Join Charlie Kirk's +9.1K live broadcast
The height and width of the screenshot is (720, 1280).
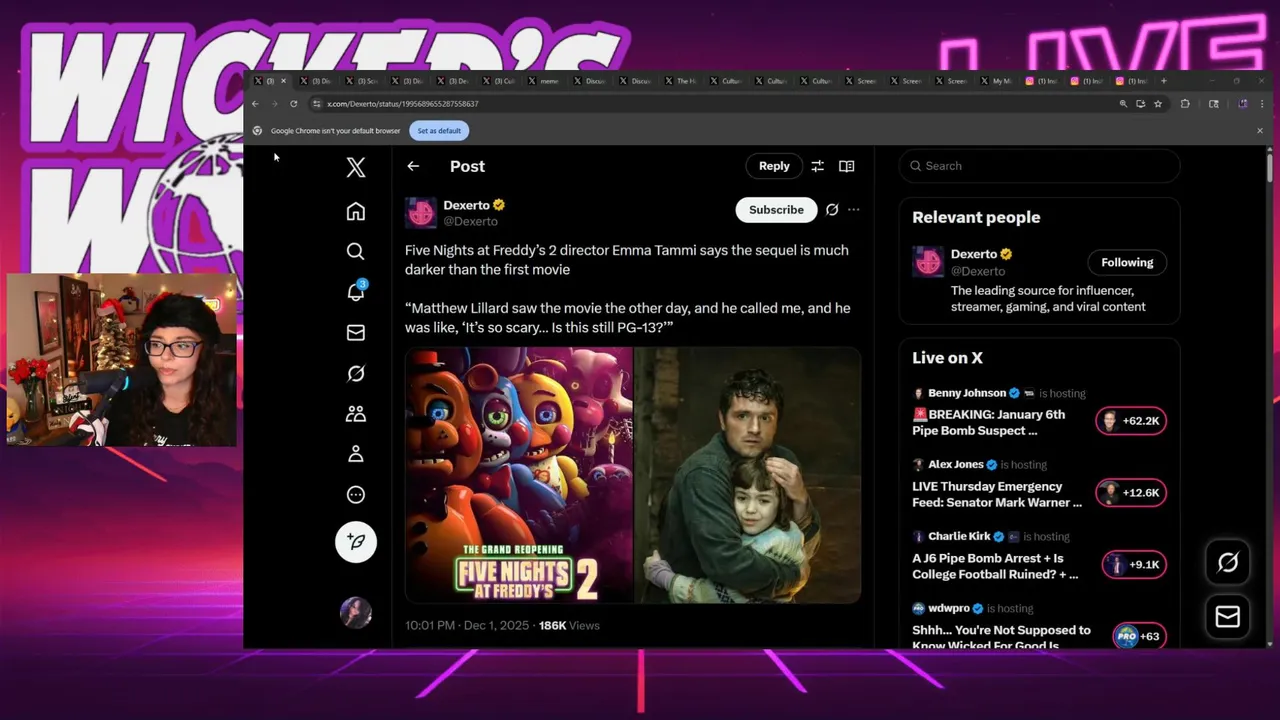tap(1134, 565)
